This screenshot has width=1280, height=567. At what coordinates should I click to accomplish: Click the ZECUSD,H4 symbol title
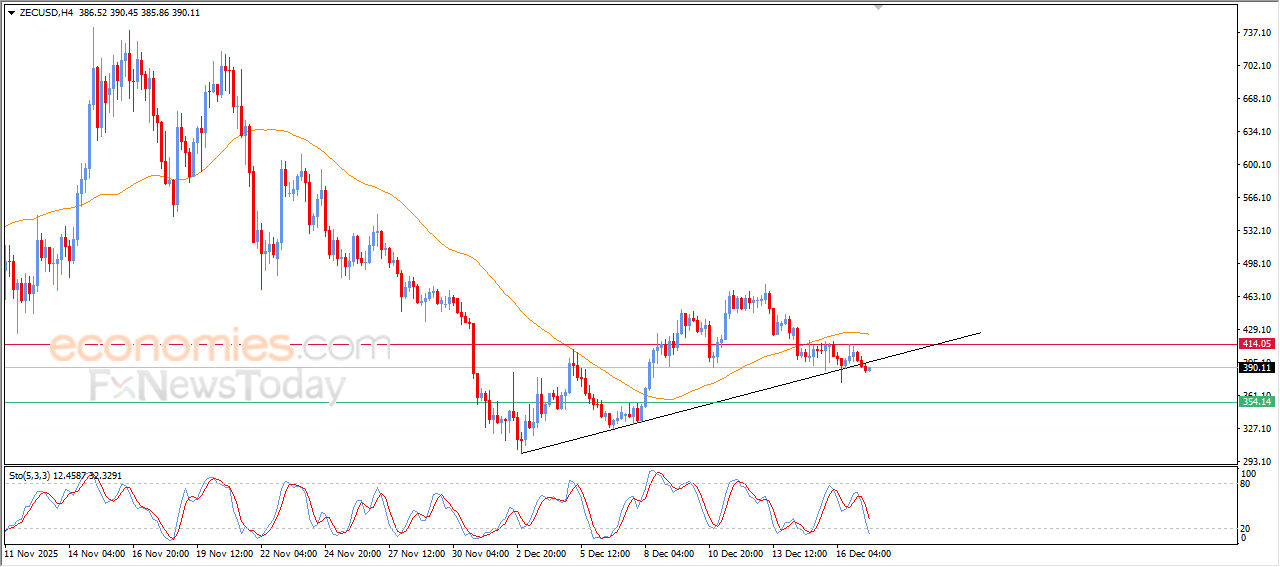point(46,13)
